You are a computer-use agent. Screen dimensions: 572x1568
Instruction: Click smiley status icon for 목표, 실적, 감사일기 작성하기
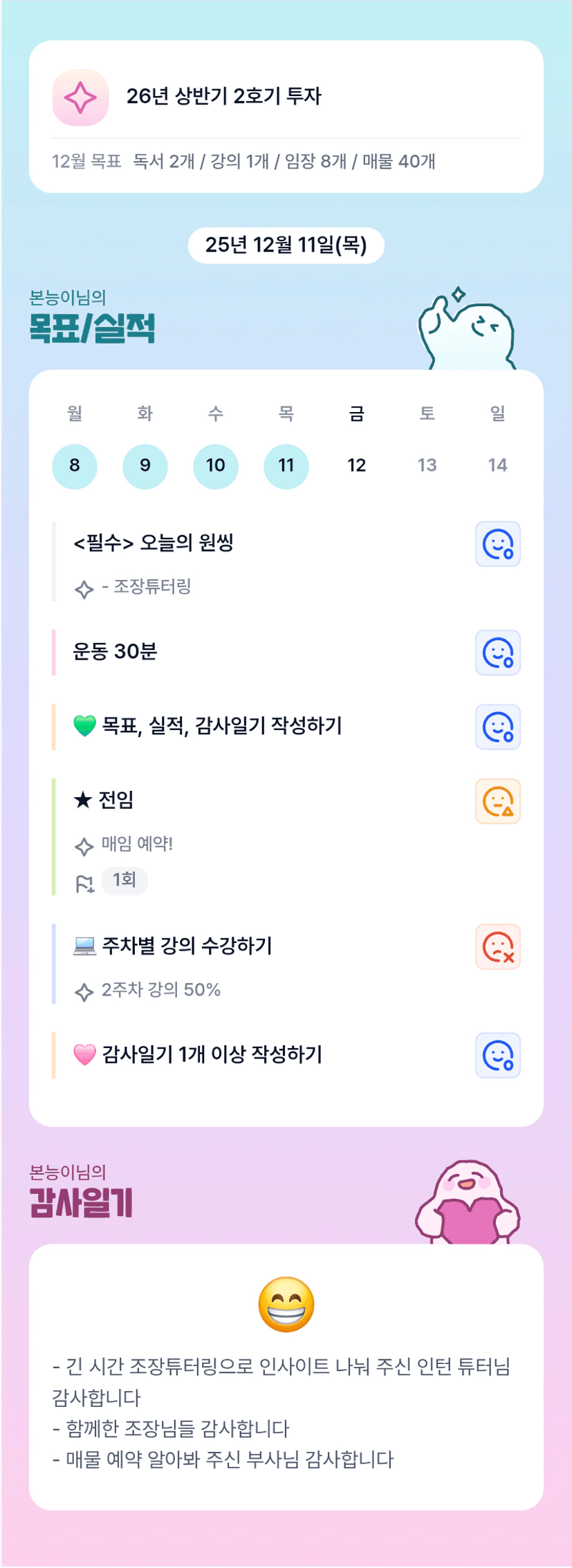(497, 727)
